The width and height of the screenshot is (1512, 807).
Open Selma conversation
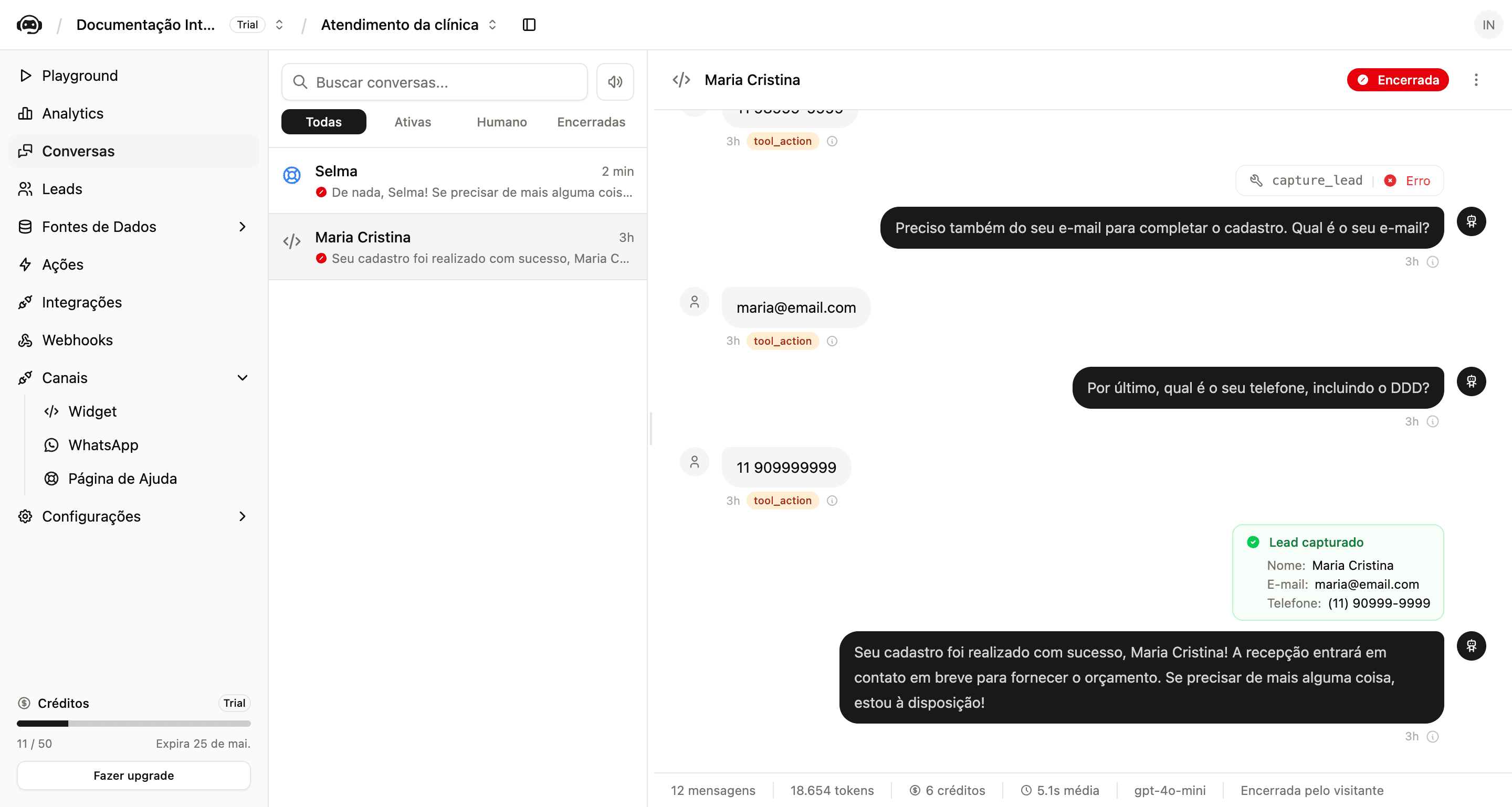[458, 181]
